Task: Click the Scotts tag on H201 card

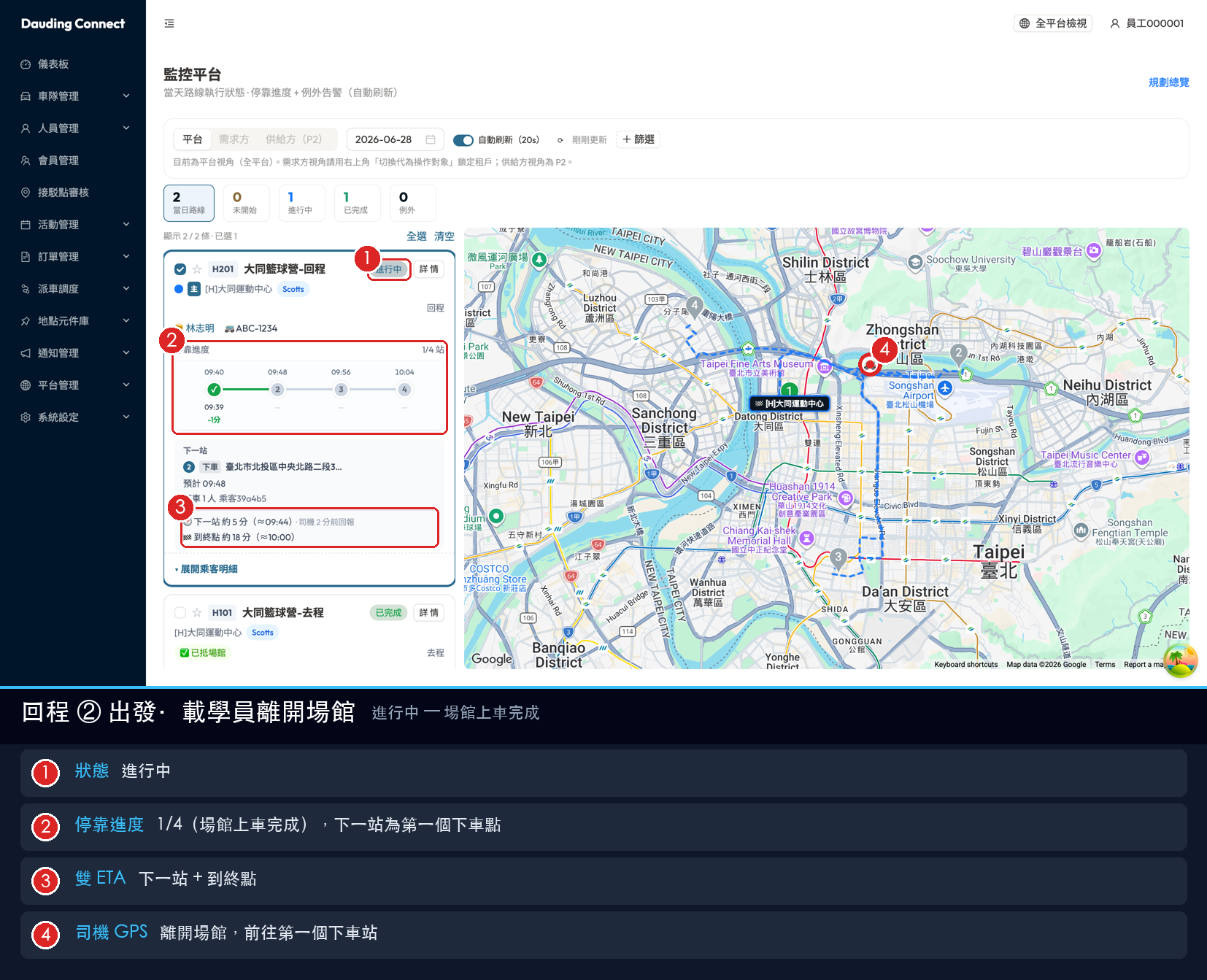Action: coord(293,290)
